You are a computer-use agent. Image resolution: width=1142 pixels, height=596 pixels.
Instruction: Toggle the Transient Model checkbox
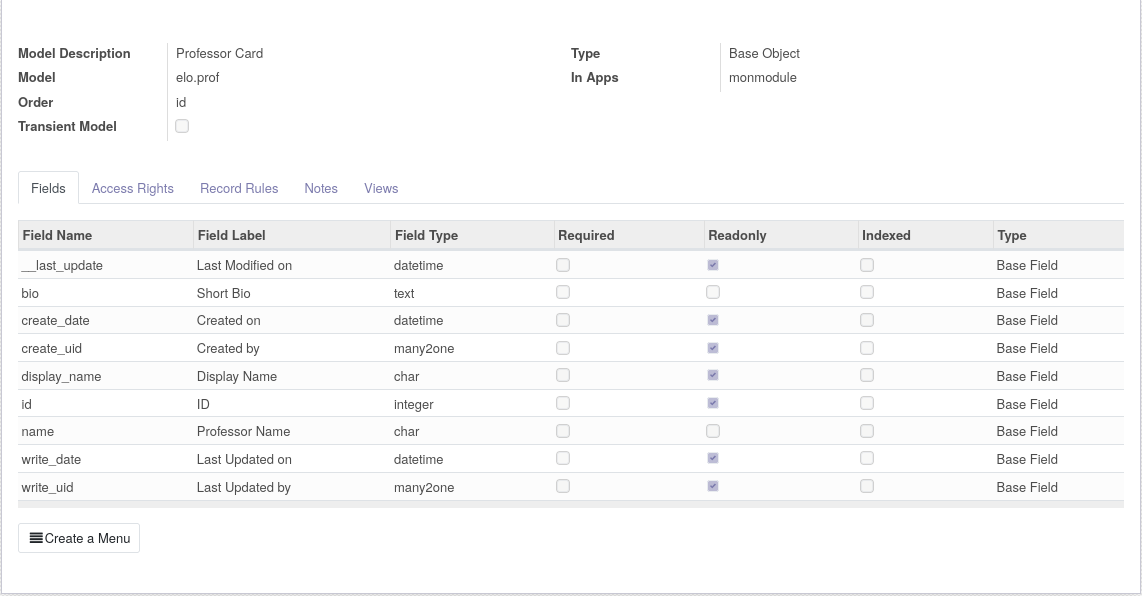click(182, 126)
